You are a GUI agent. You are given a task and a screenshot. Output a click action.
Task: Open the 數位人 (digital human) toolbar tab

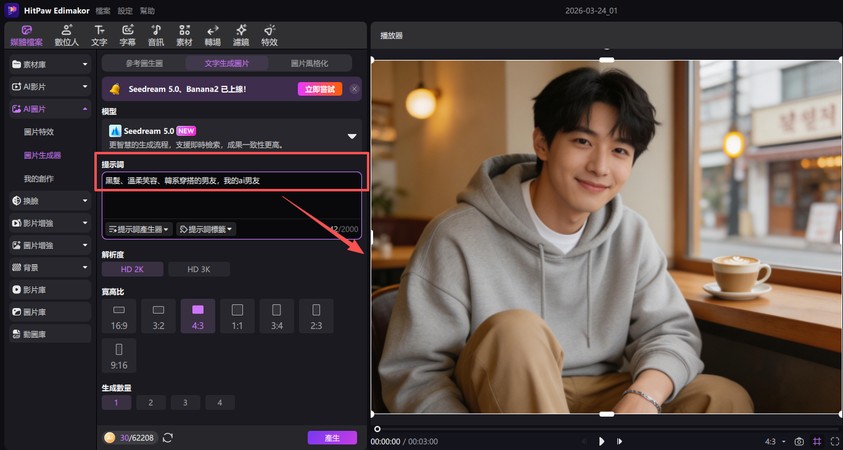pyautogui.click(x=66, y=35)
